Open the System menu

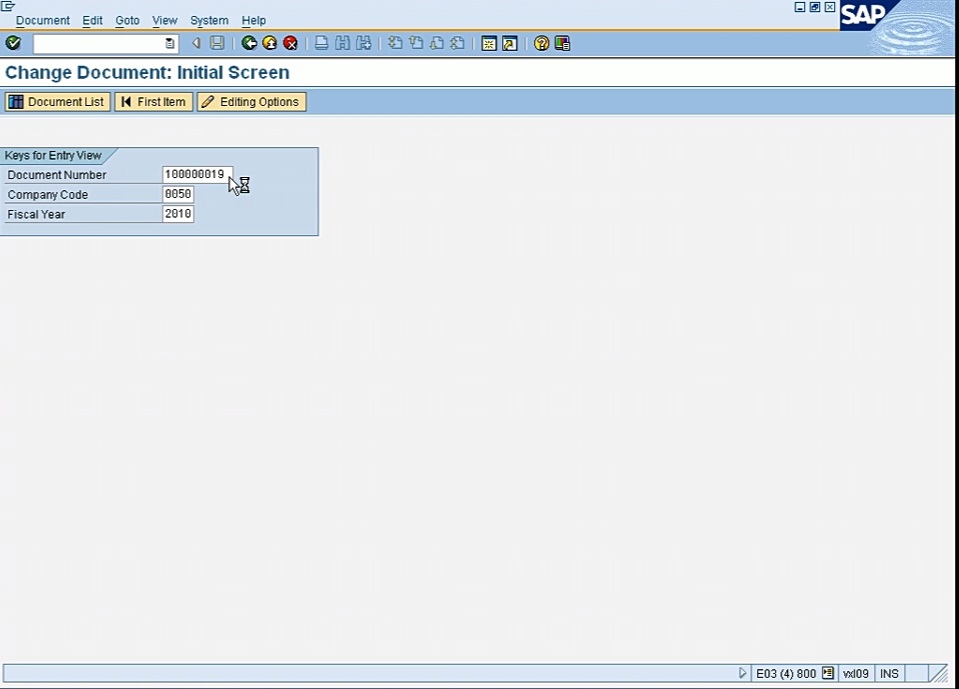click(209, 20)
